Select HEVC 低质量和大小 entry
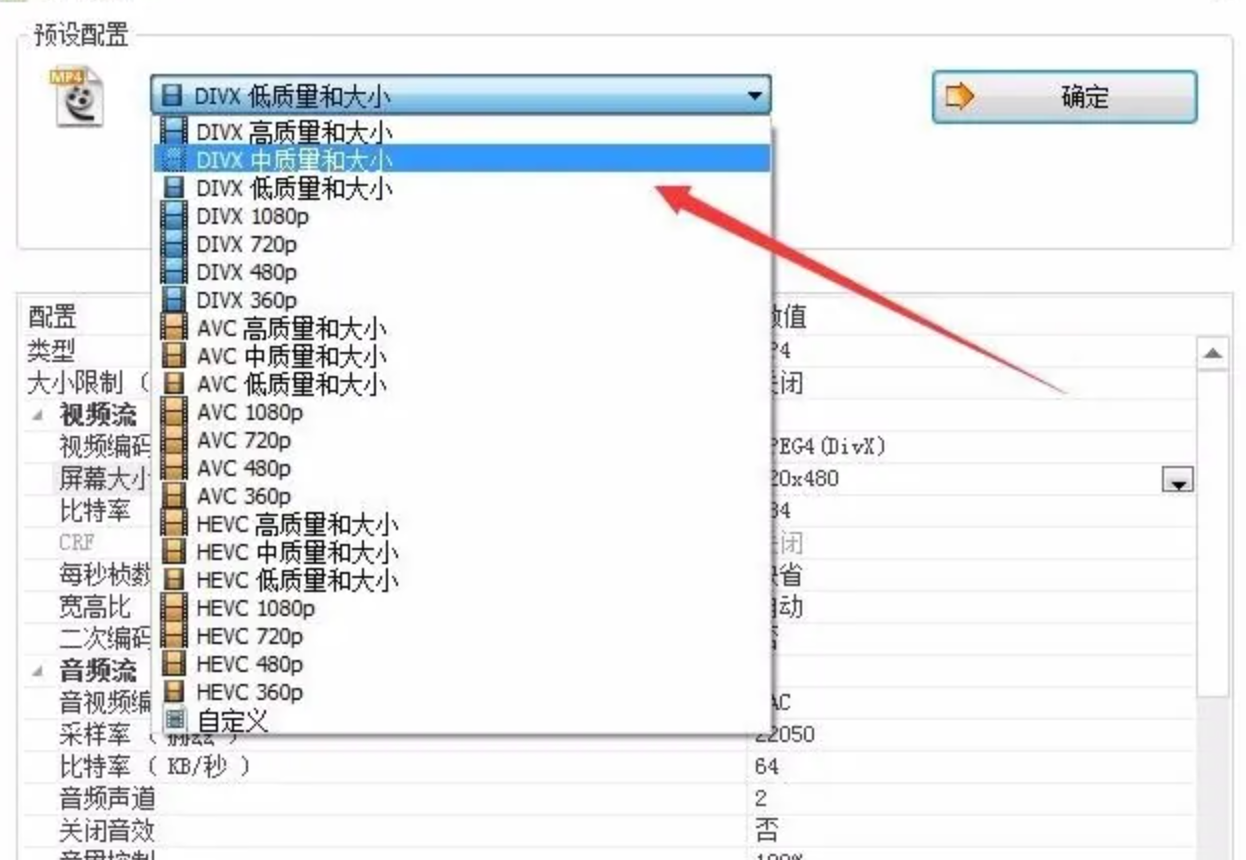 coord(462,579)
